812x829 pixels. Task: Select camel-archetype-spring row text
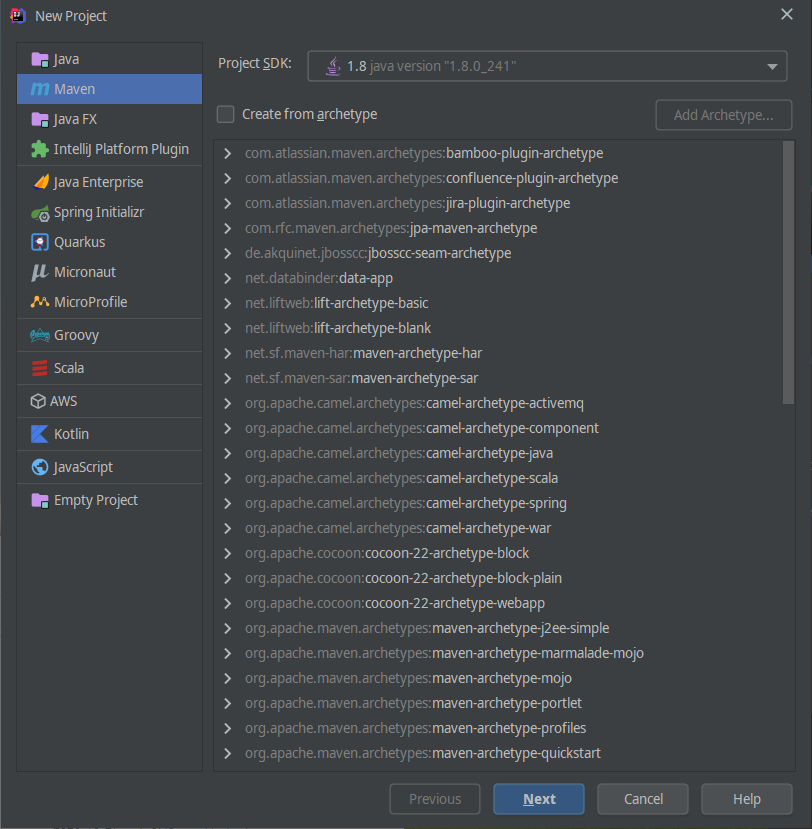(405, 503)
